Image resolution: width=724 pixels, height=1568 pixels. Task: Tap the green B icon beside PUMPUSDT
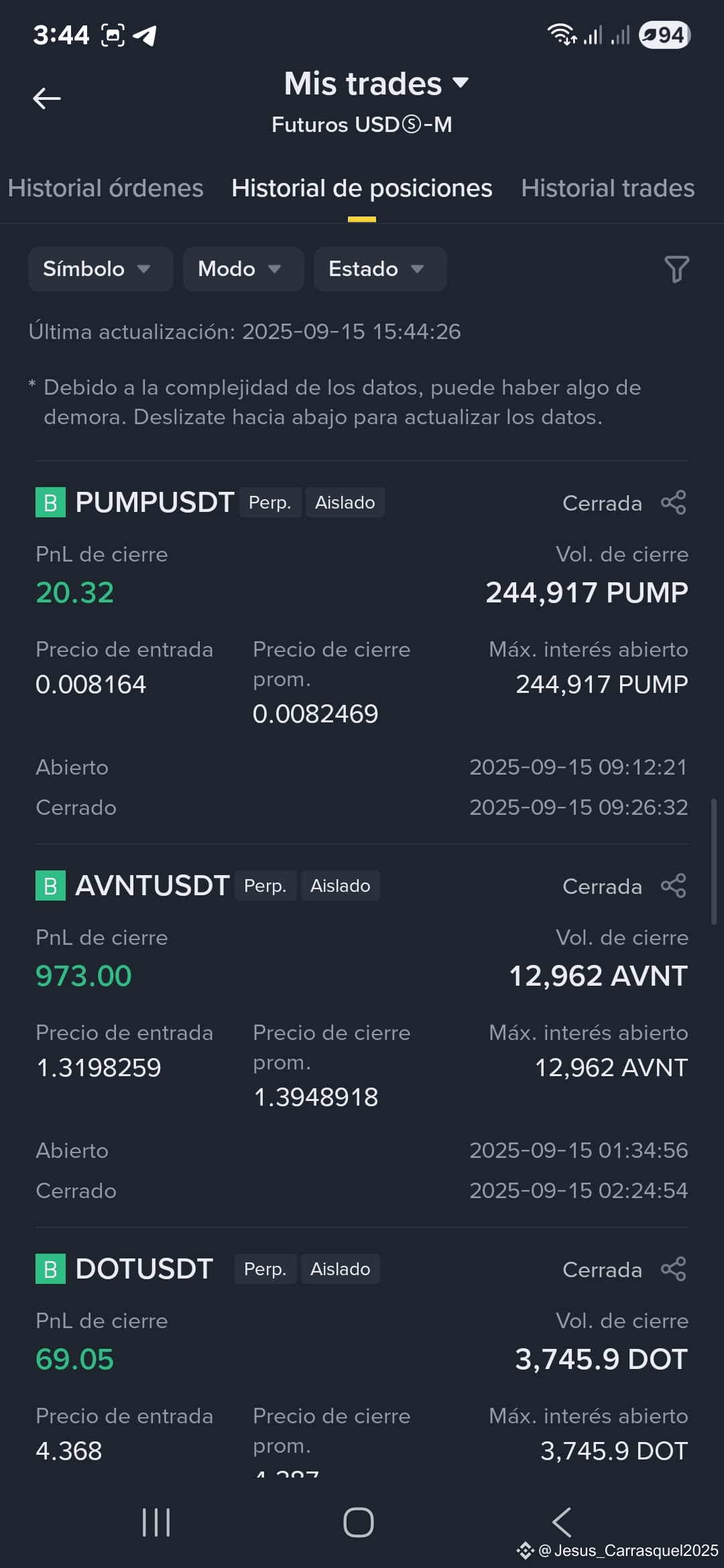coord(50,503)
